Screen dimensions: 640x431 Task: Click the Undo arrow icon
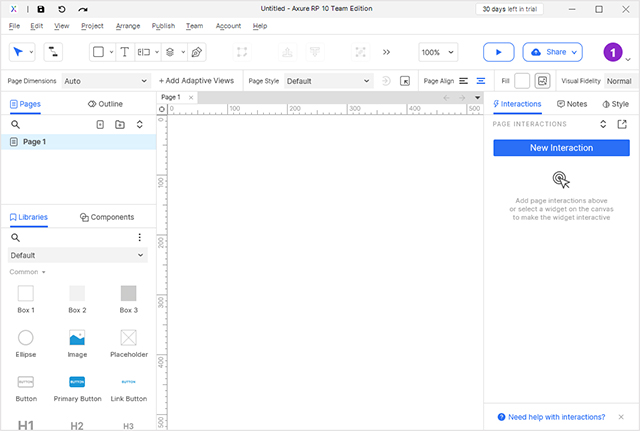(x=62, y=9)
